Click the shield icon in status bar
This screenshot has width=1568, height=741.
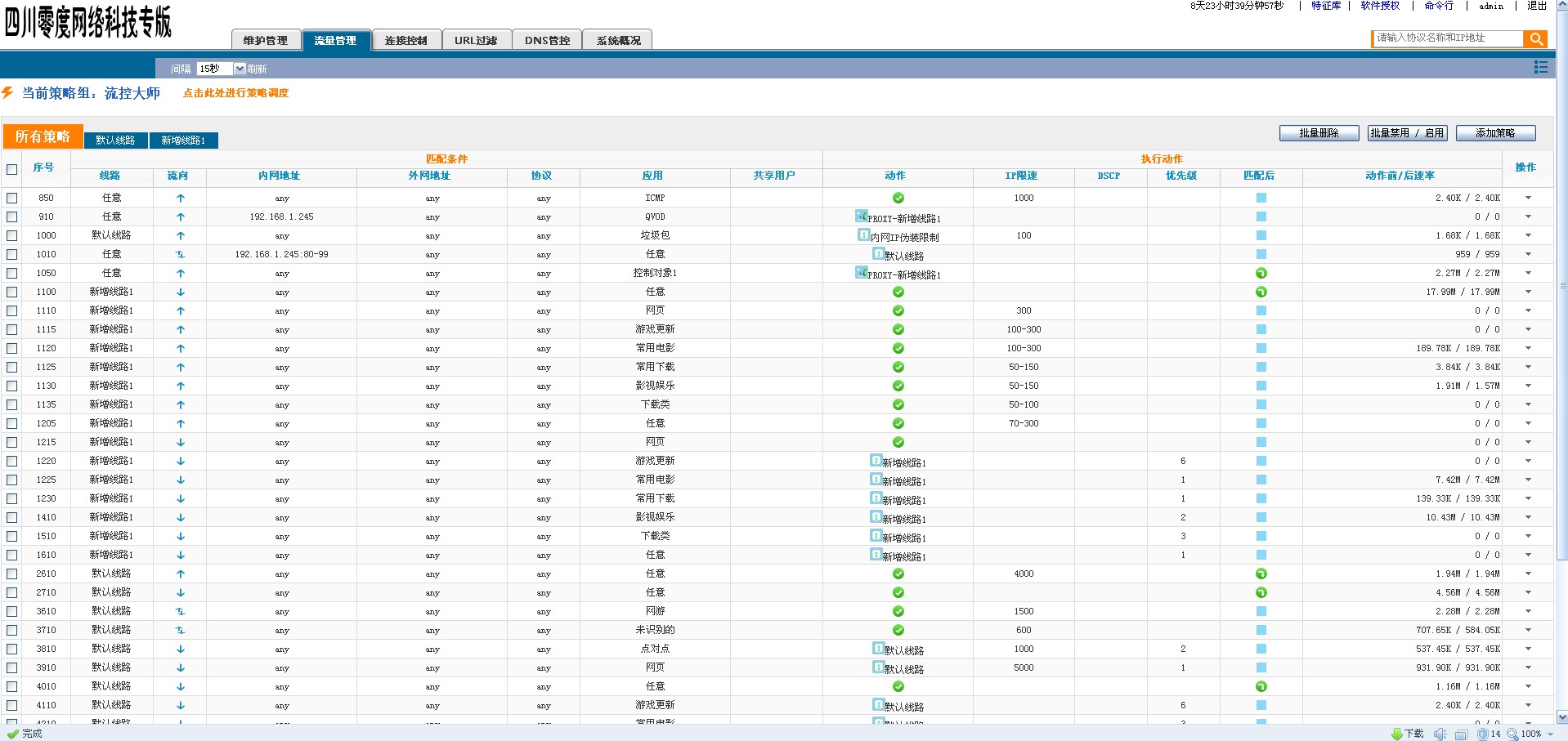click(x=1483, y=734)
